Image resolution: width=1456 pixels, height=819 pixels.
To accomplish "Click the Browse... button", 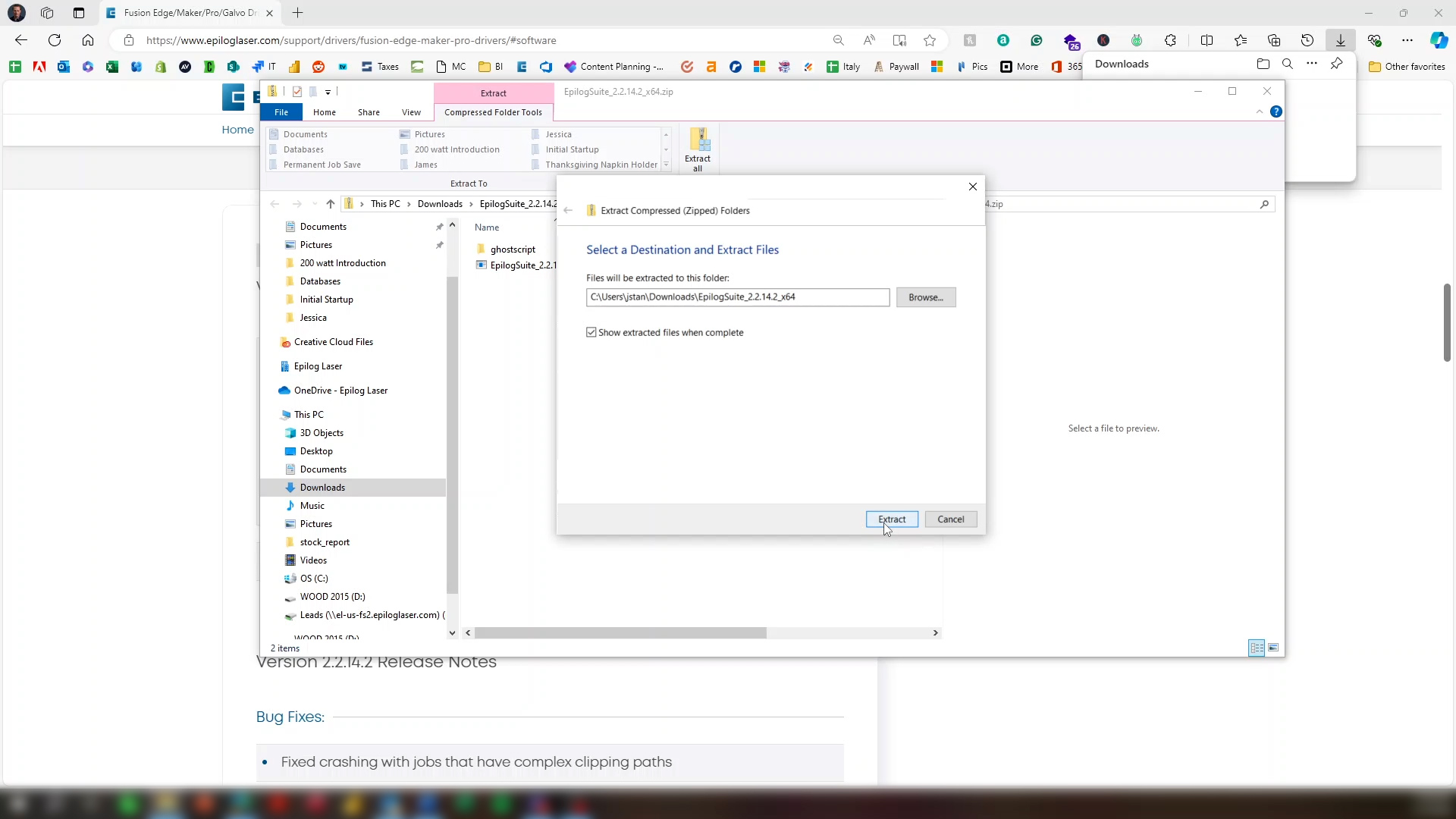I will point(925,297).
